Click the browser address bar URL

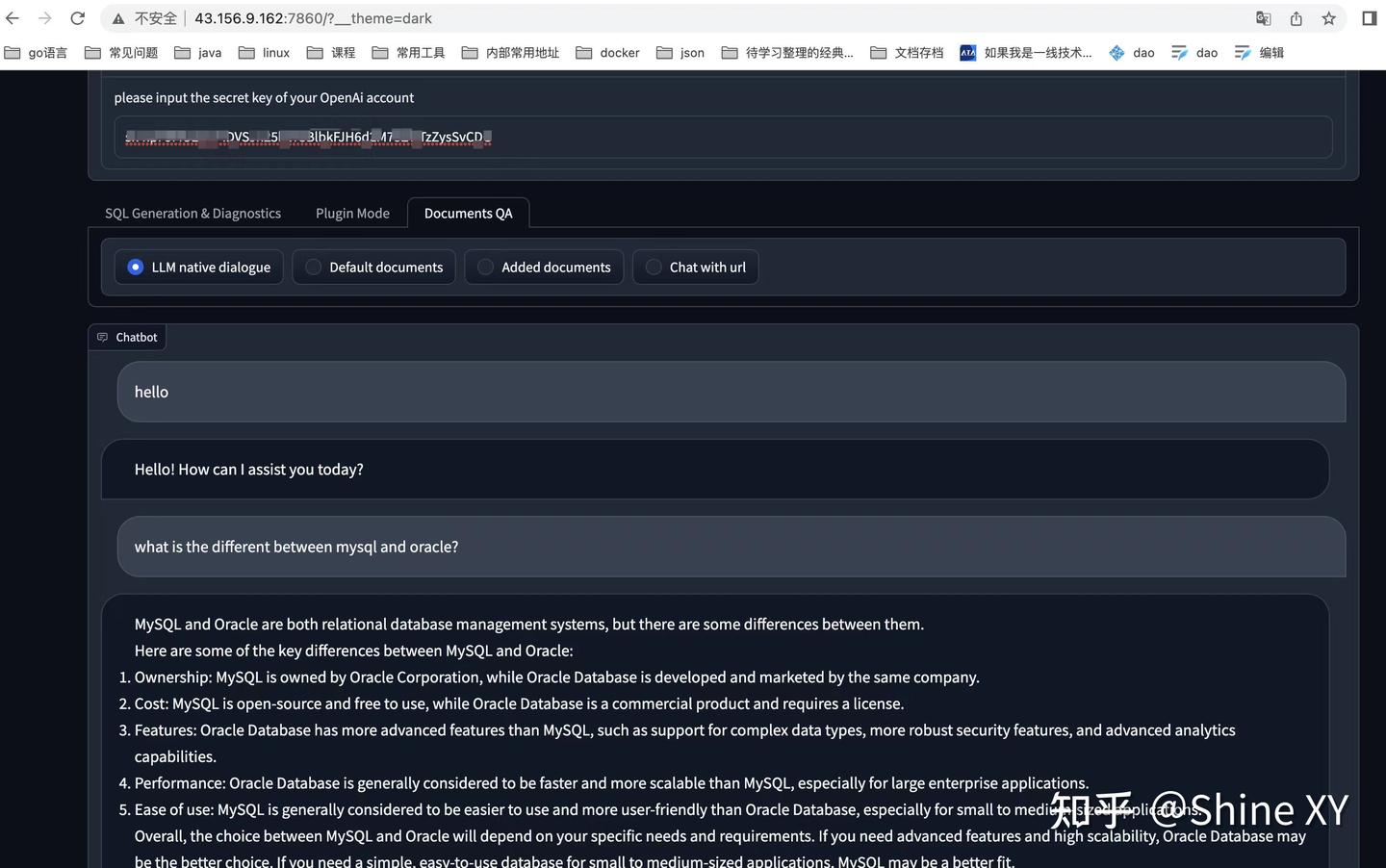coord(313,18)
